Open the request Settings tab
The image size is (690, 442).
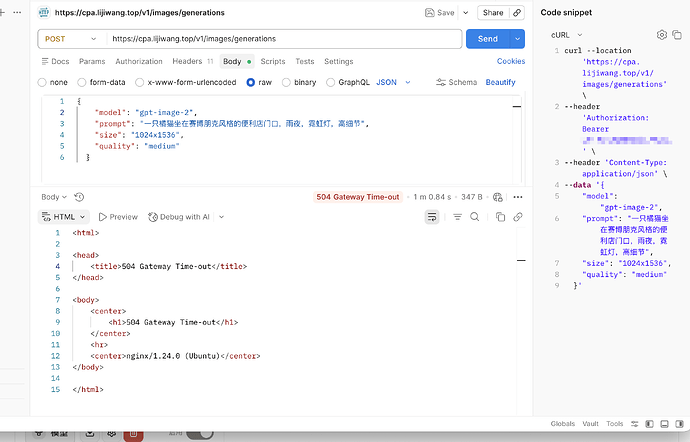[338, 61]
